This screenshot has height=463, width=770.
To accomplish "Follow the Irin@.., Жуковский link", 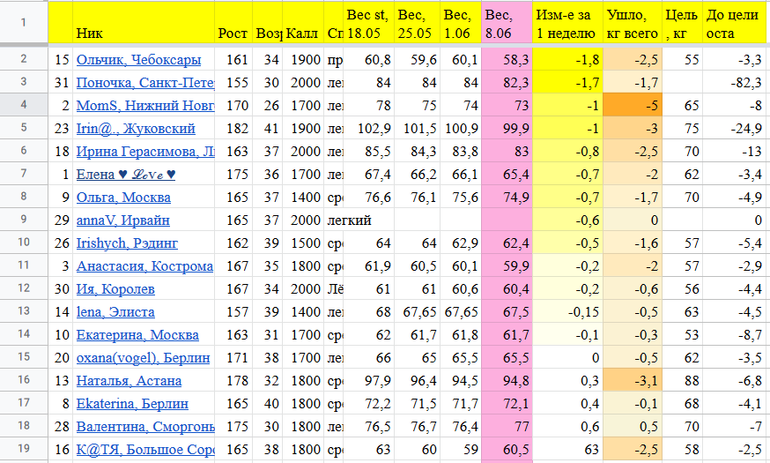I will (x=135, y=129).
